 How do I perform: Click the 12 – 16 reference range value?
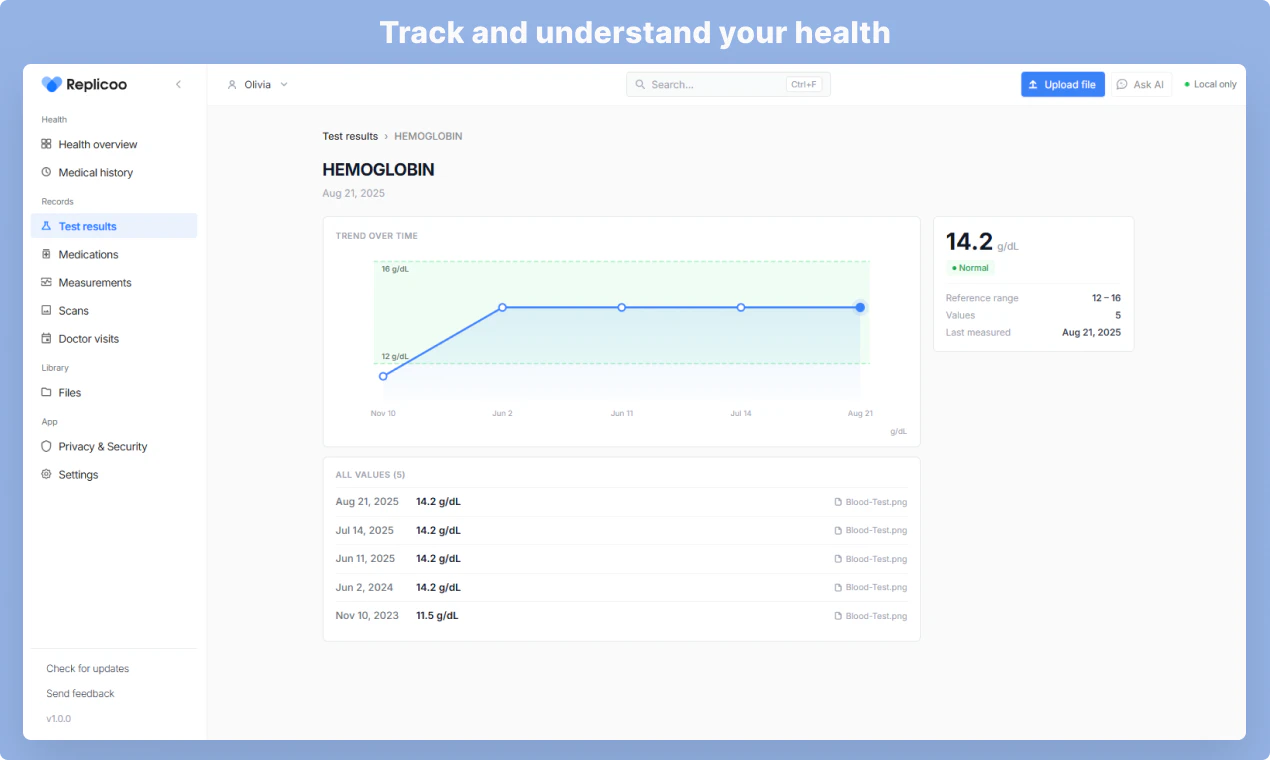(1106, 298)
